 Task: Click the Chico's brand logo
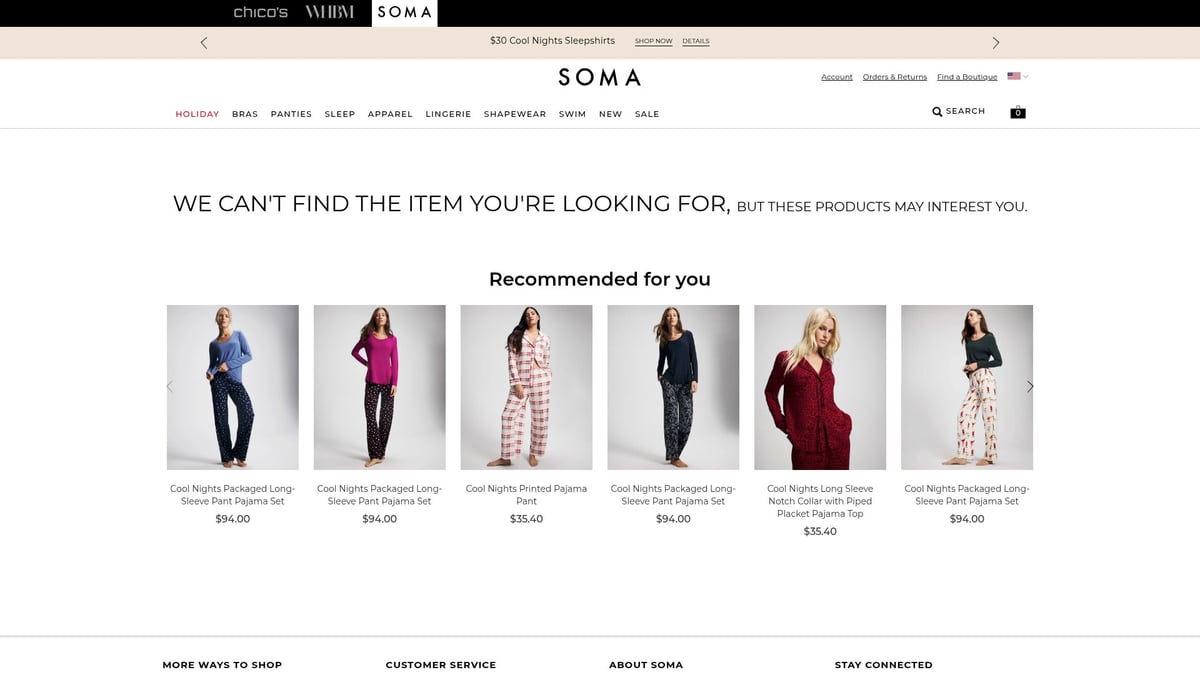(x=260, y=13)
